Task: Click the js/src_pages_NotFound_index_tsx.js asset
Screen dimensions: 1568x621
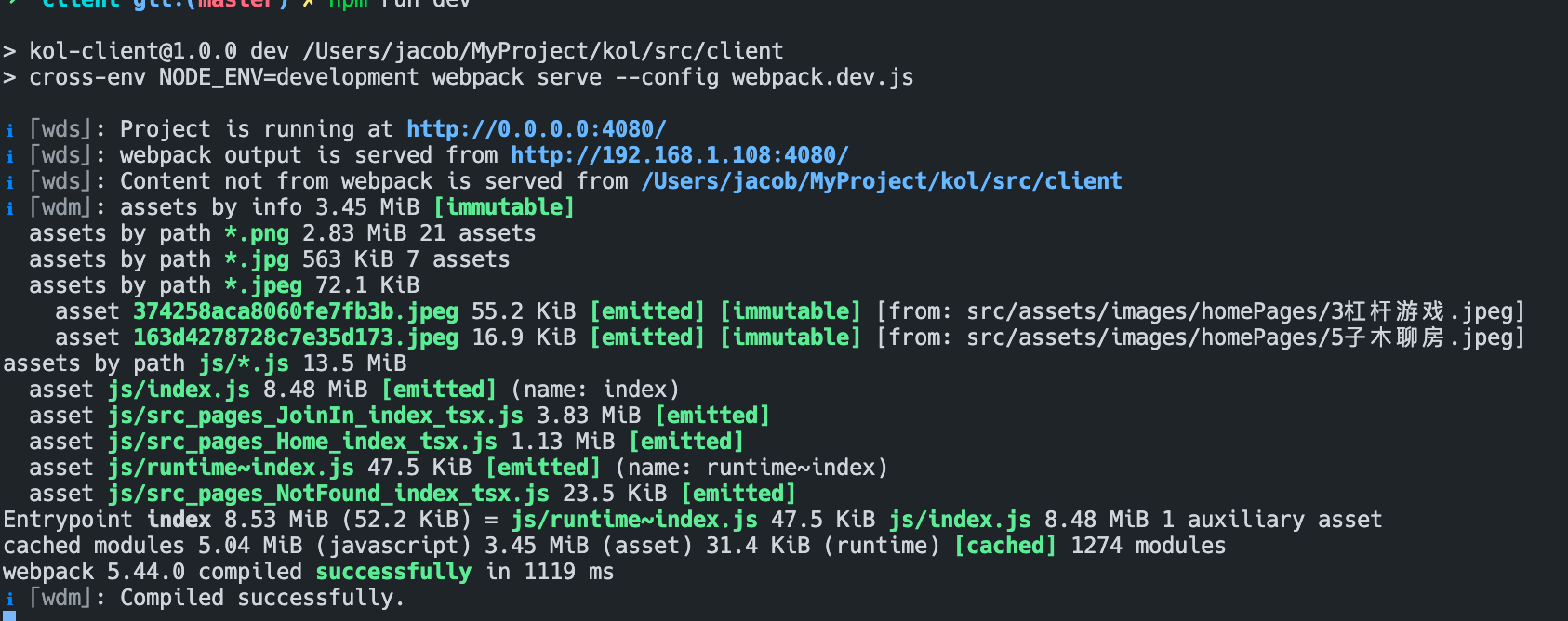Action: (x=327, y=494)
